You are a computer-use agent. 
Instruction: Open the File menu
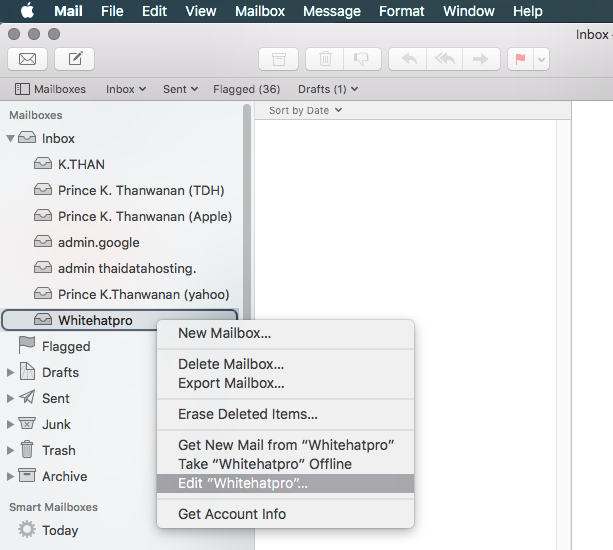pos(112,11)
